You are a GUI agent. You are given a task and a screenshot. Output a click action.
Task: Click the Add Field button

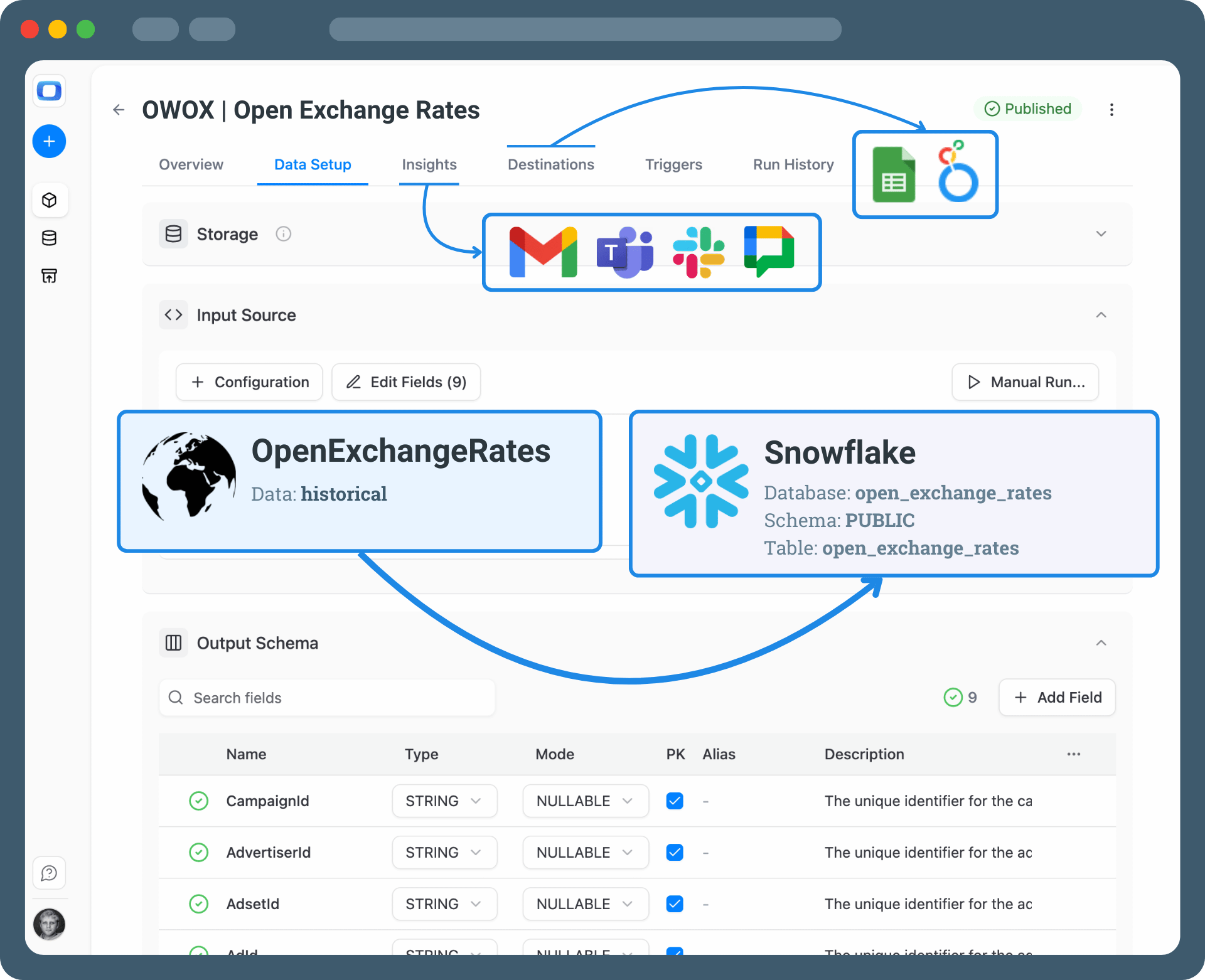tap(1058, 698)
